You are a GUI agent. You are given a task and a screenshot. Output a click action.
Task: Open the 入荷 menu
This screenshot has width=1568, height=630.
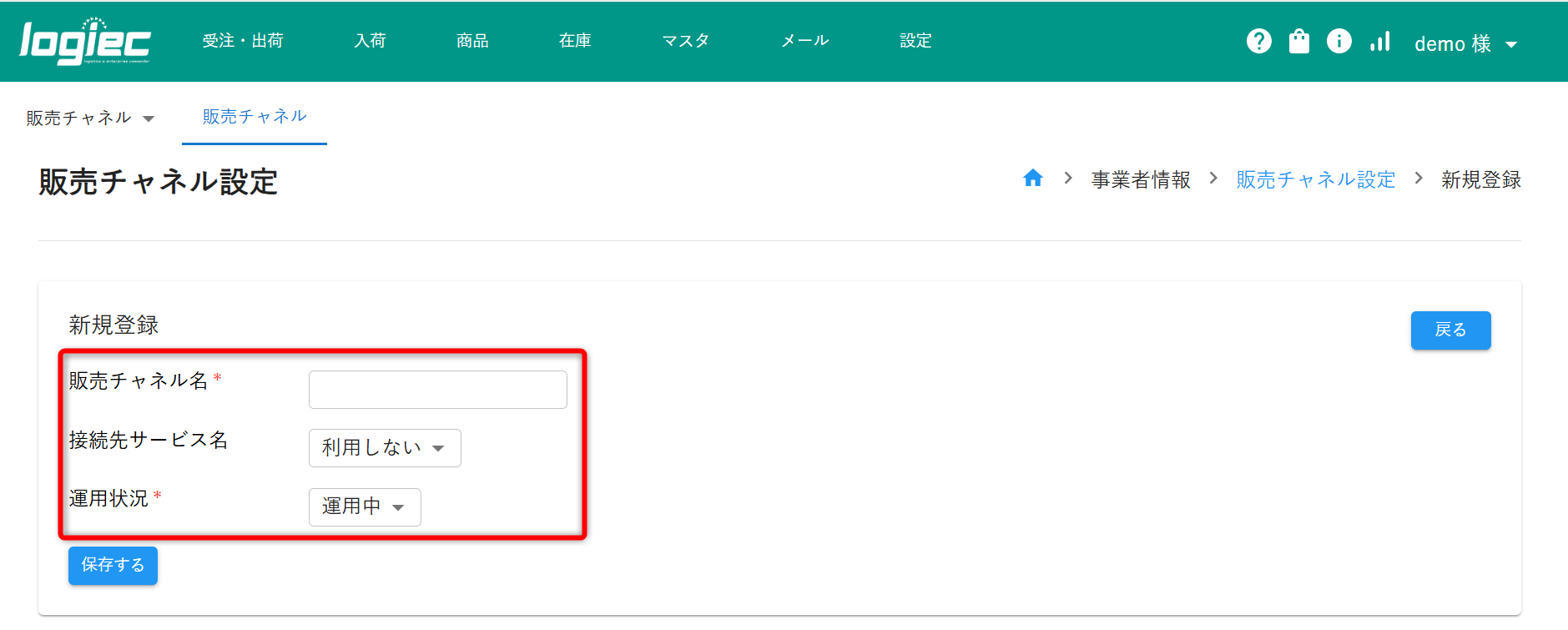tap(370, 41)
